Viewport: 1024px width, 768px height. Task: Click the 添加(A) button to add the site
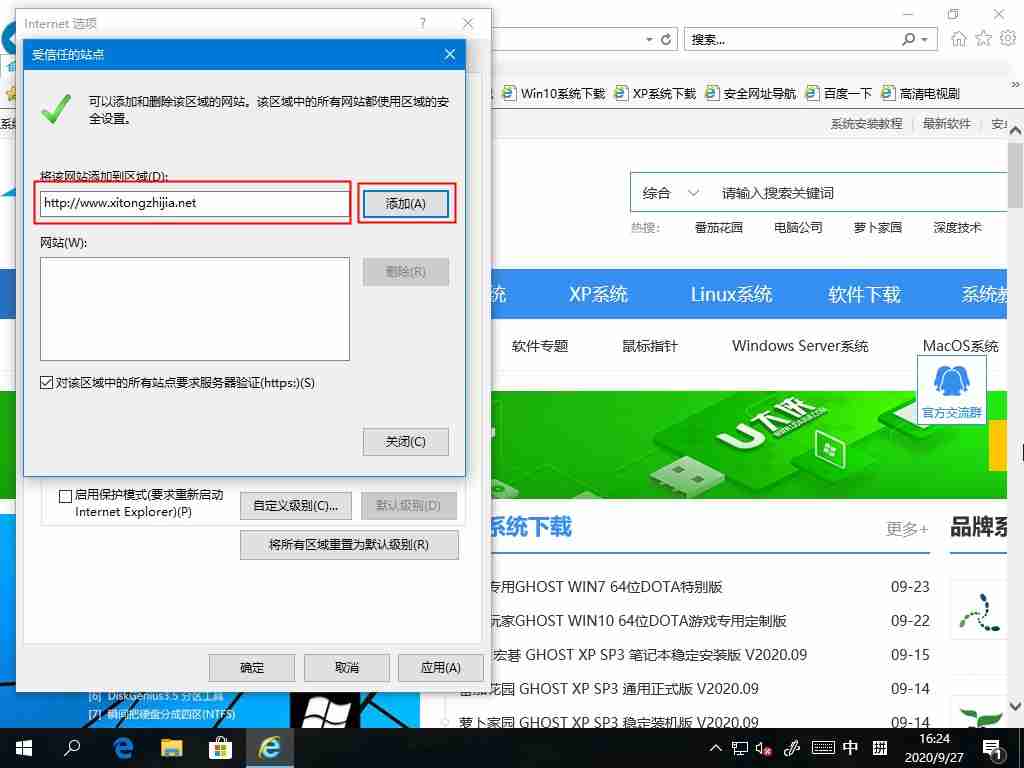(405, 203)
